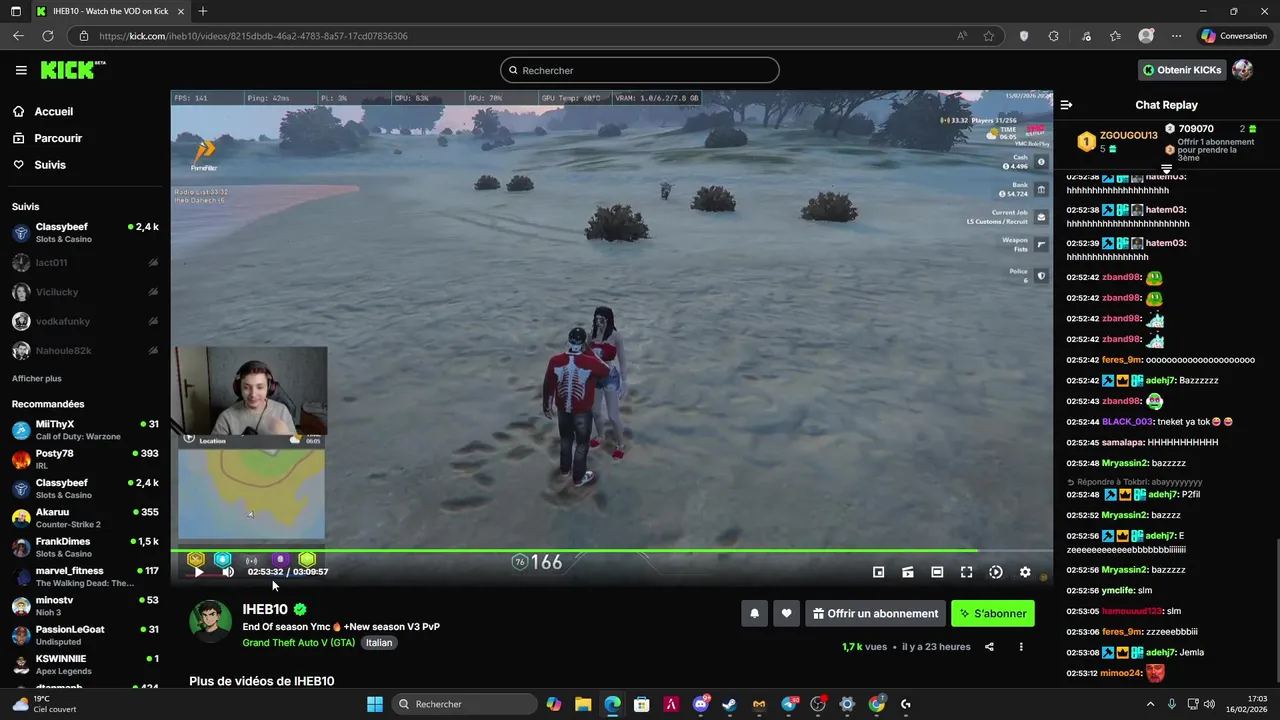
Task: Open Steam from taskbar
Action: [x=730, y=704]
